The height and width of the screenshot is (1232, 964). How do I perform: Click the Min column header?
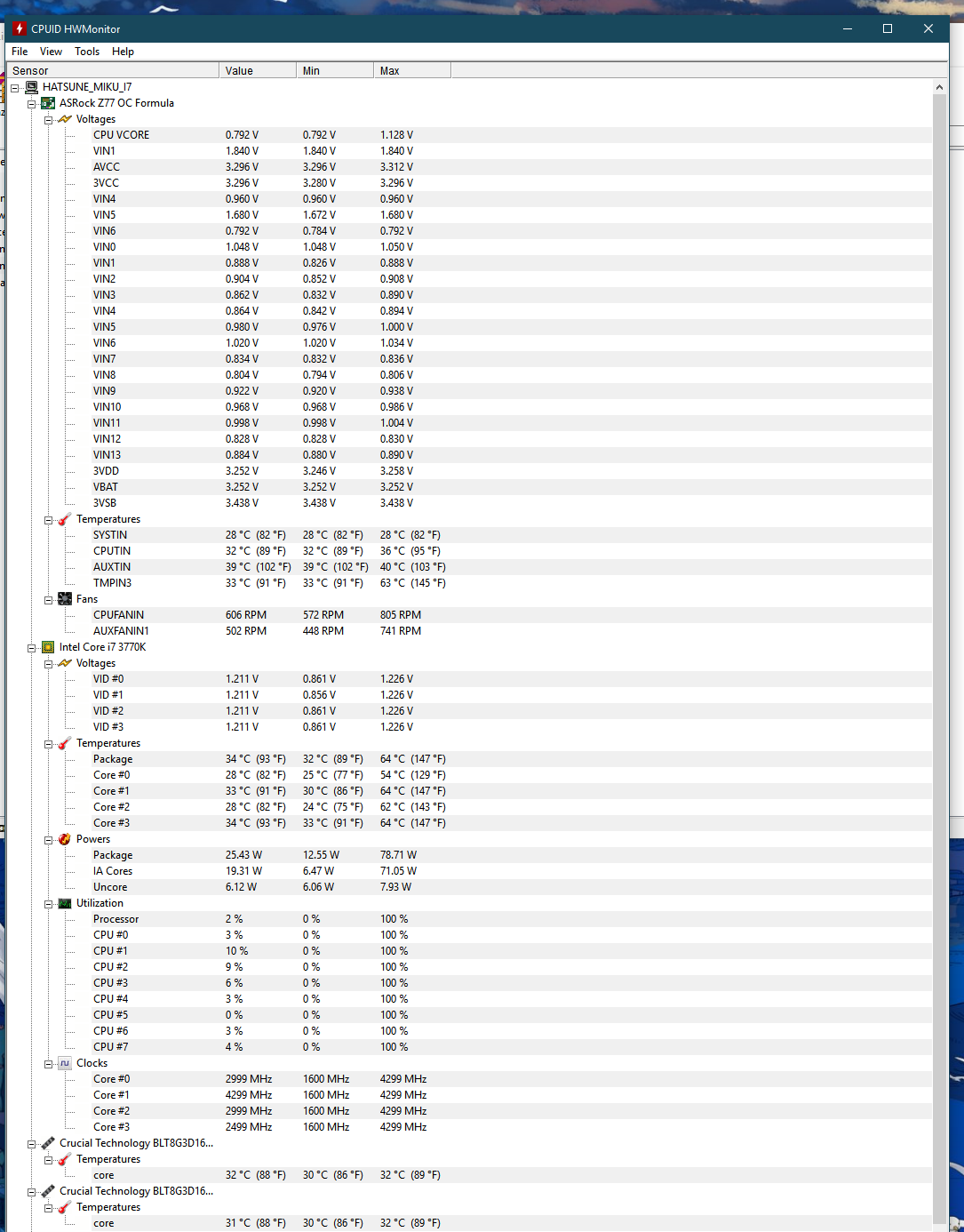pyautogui.click(x=335, y=70)
